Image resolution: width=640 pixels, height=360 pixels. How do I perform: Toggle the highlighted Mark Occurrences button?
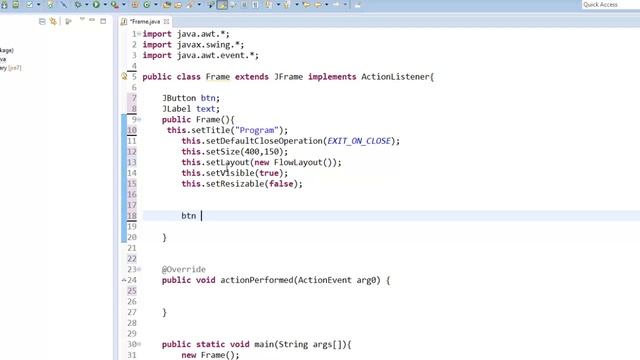tap(222, 4)
